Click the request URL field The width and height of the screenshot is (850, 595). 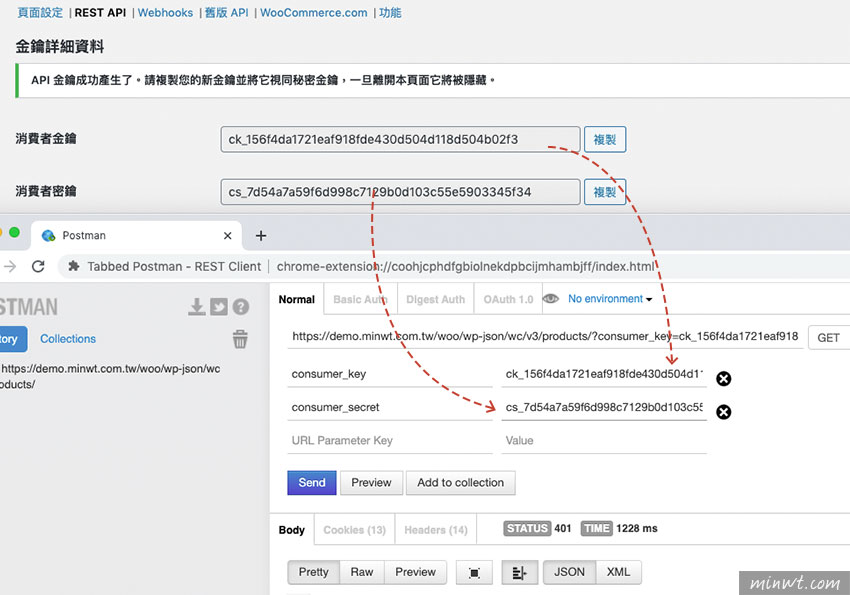point(545,337)
